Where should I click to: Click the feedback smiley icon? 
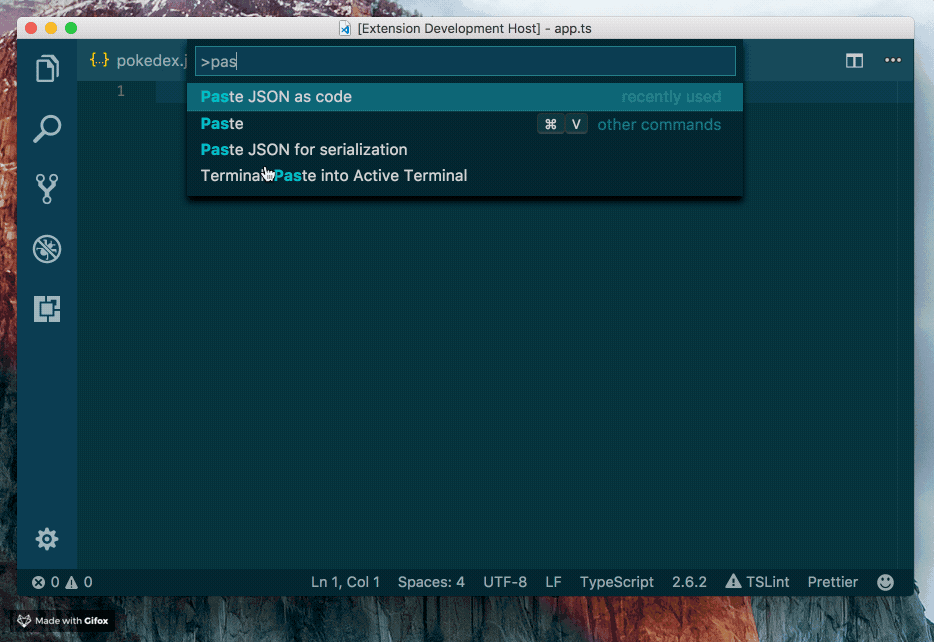click(x=885, y=582)
